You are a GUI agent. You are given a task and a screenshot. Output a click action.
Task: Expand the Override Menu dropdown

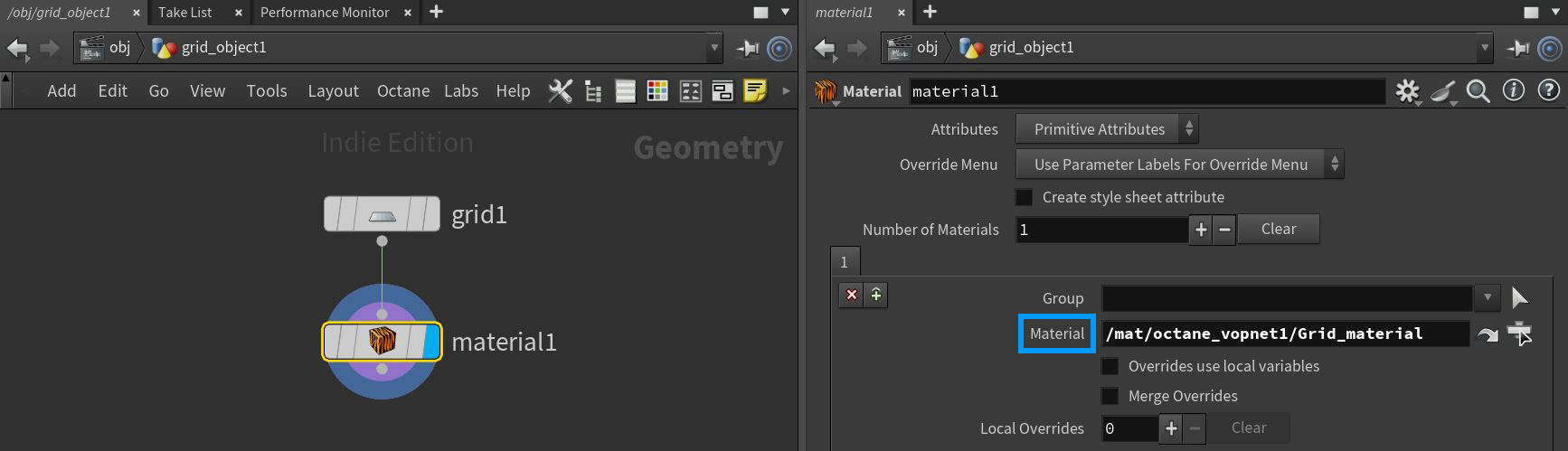[x=1179, y=164]
